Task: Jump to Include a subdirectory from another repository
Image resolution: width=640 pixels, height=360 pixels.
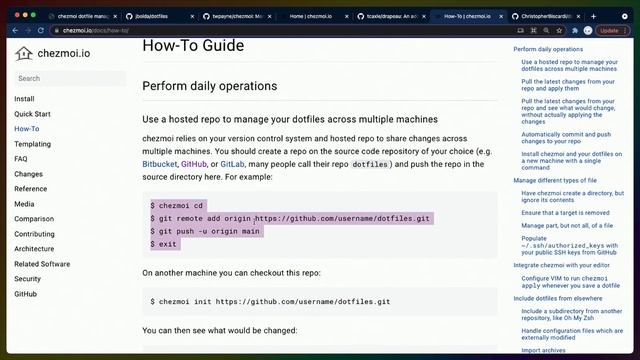Action: tap(572, 314)
